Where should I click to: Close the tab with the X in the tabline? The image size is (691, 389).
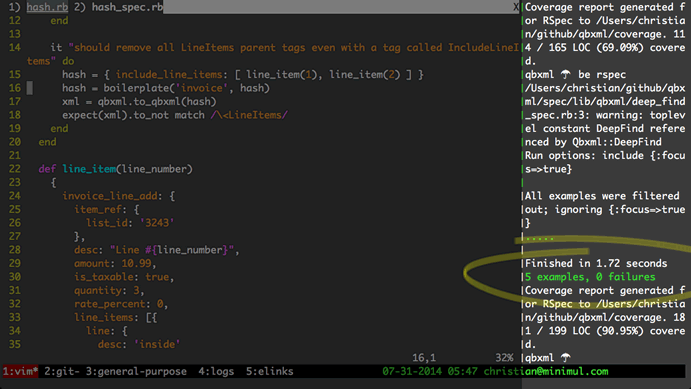[516, 7]
